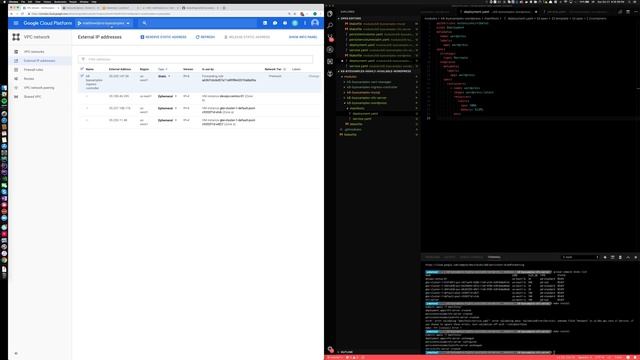Screen dimensions: 640x360
Task: Close the VS Code terminal panel
Action: tap(636, 257)
